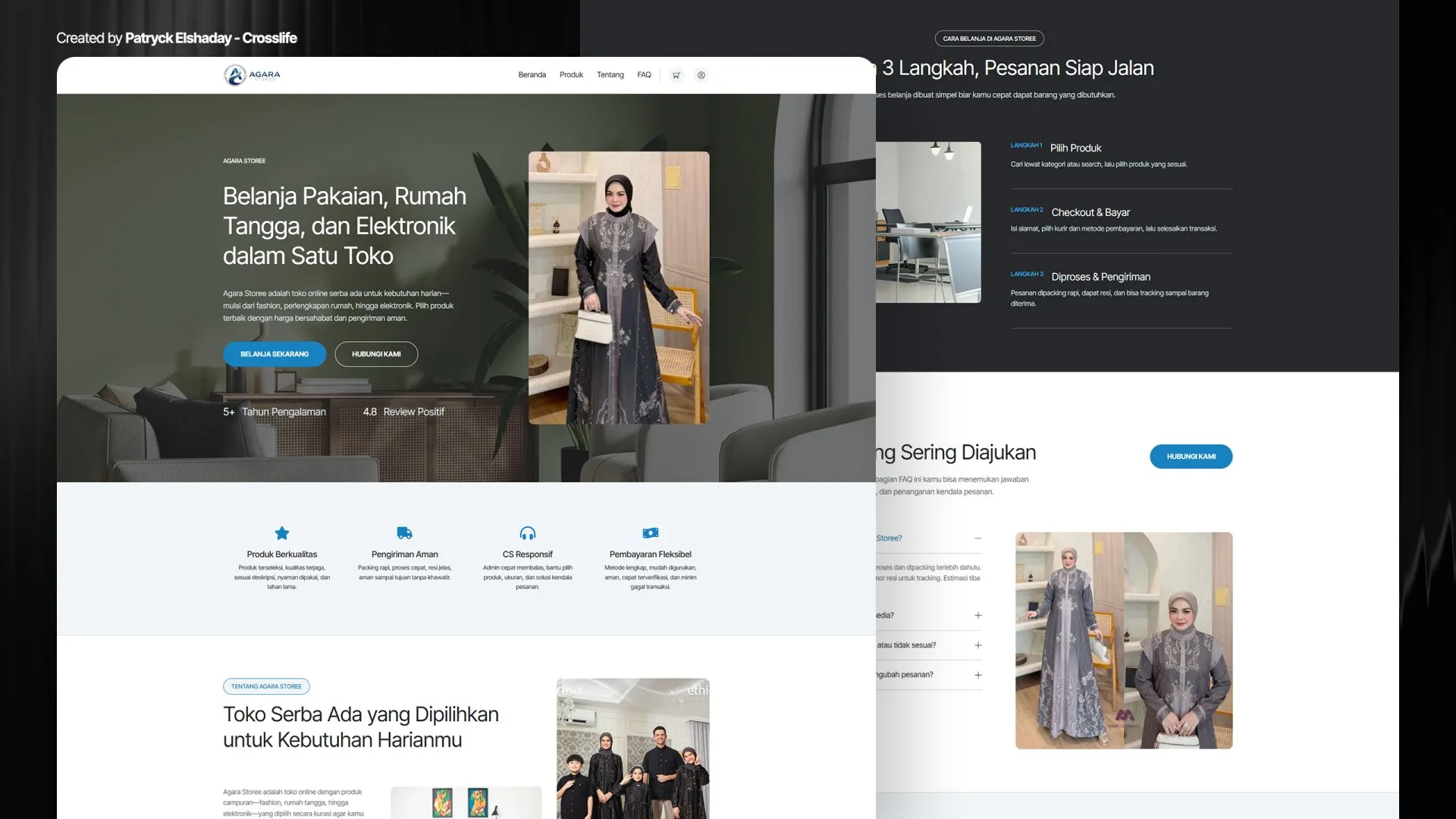Click the CARA BELANJA DI AGARA STOREE badge

[990, 39]
